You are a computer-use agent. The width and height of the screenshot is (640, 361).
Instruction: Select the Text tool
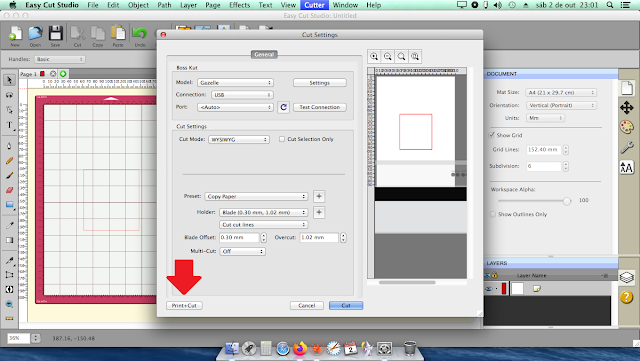click(9, 125)
